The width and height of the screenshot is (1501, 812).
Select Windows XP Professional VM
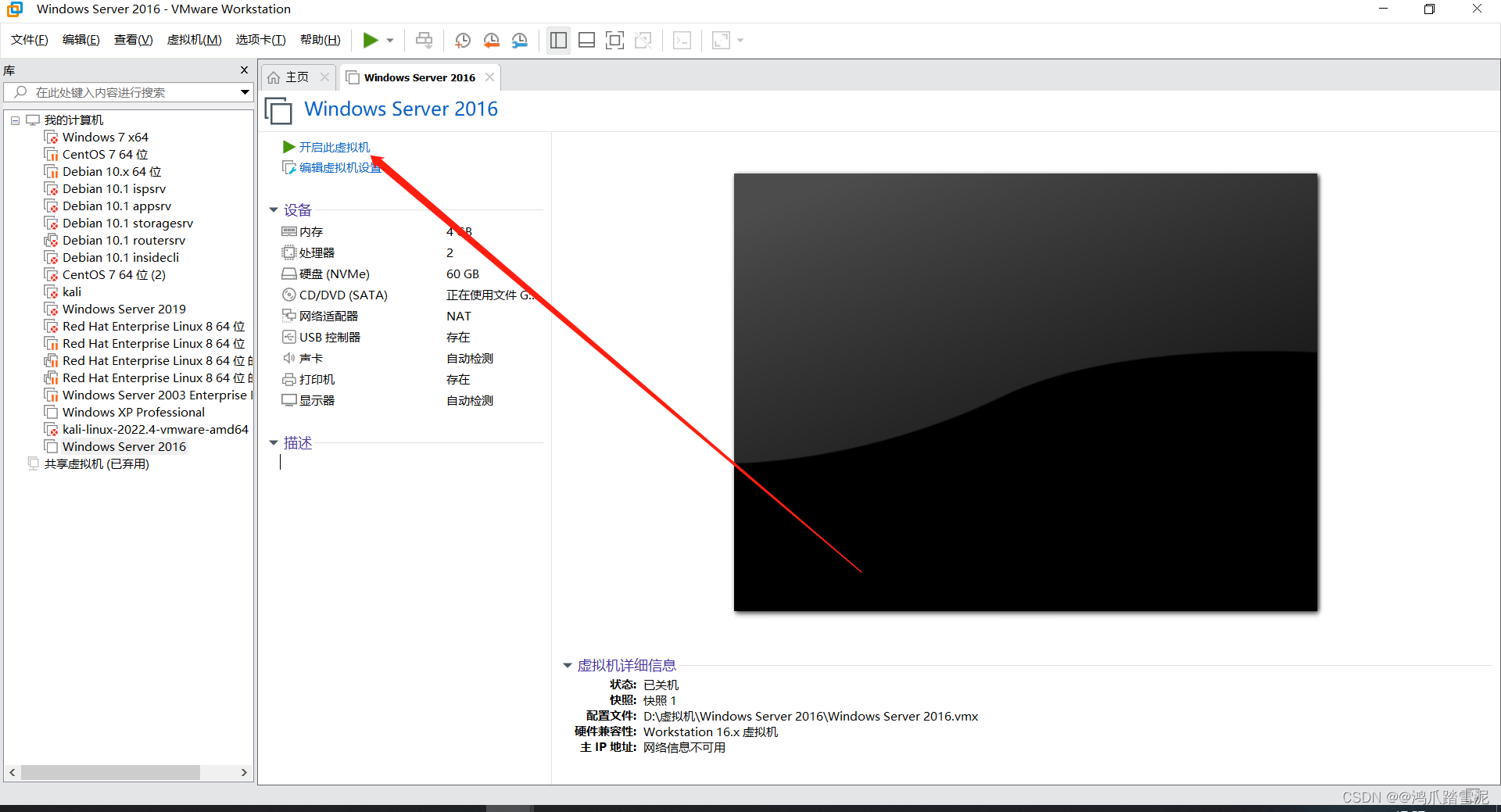click(133, 413)
